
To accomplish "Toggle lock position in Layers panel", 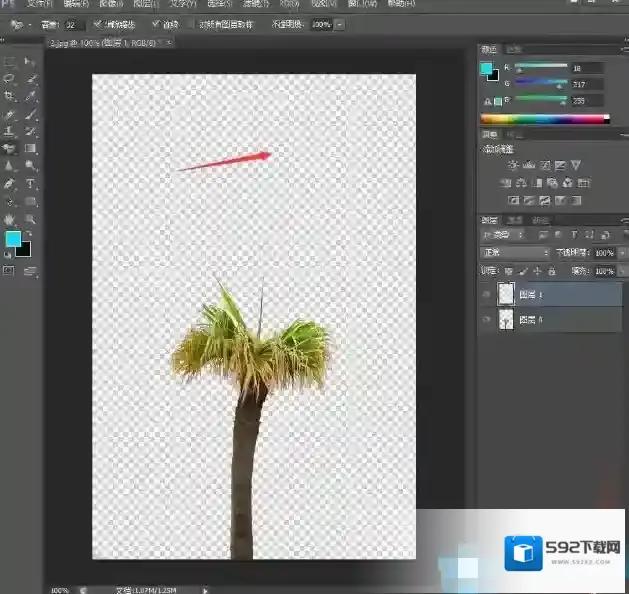I will pyautogui.click(x=537, y=272).
